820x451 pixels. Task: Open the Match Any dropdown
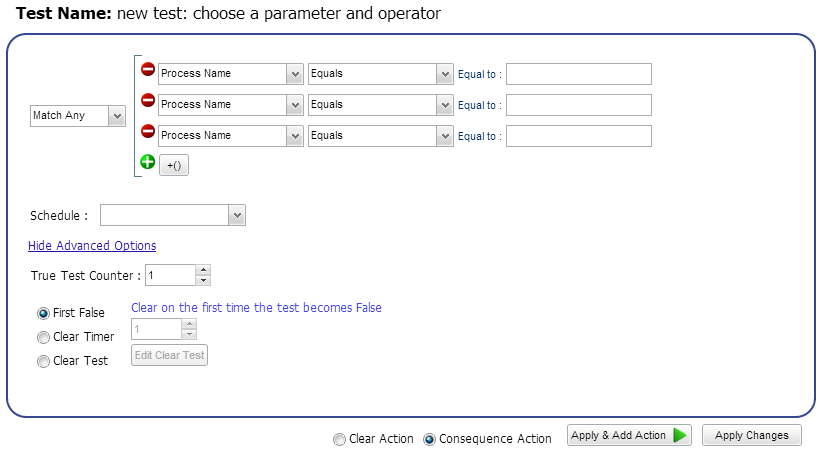[x=116, y=116]
